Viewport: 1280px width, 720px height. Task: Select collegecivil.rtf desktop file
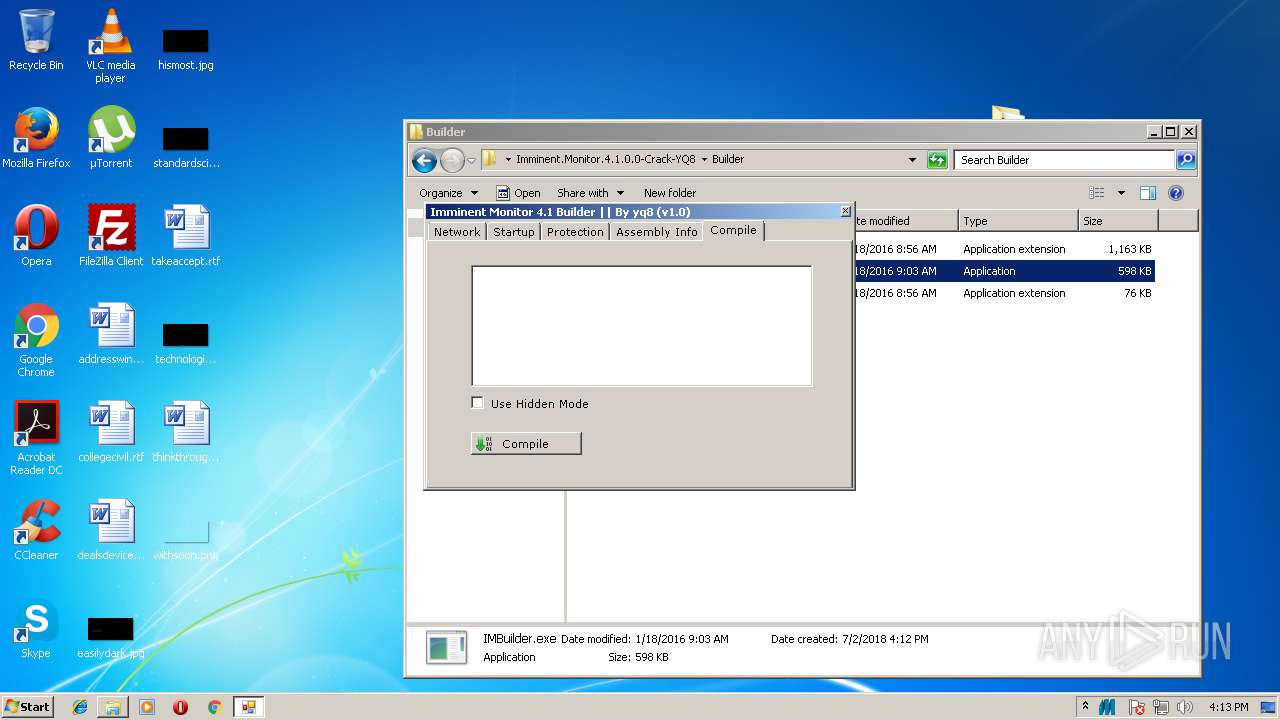pyautogui.click(x=110, y=432)
